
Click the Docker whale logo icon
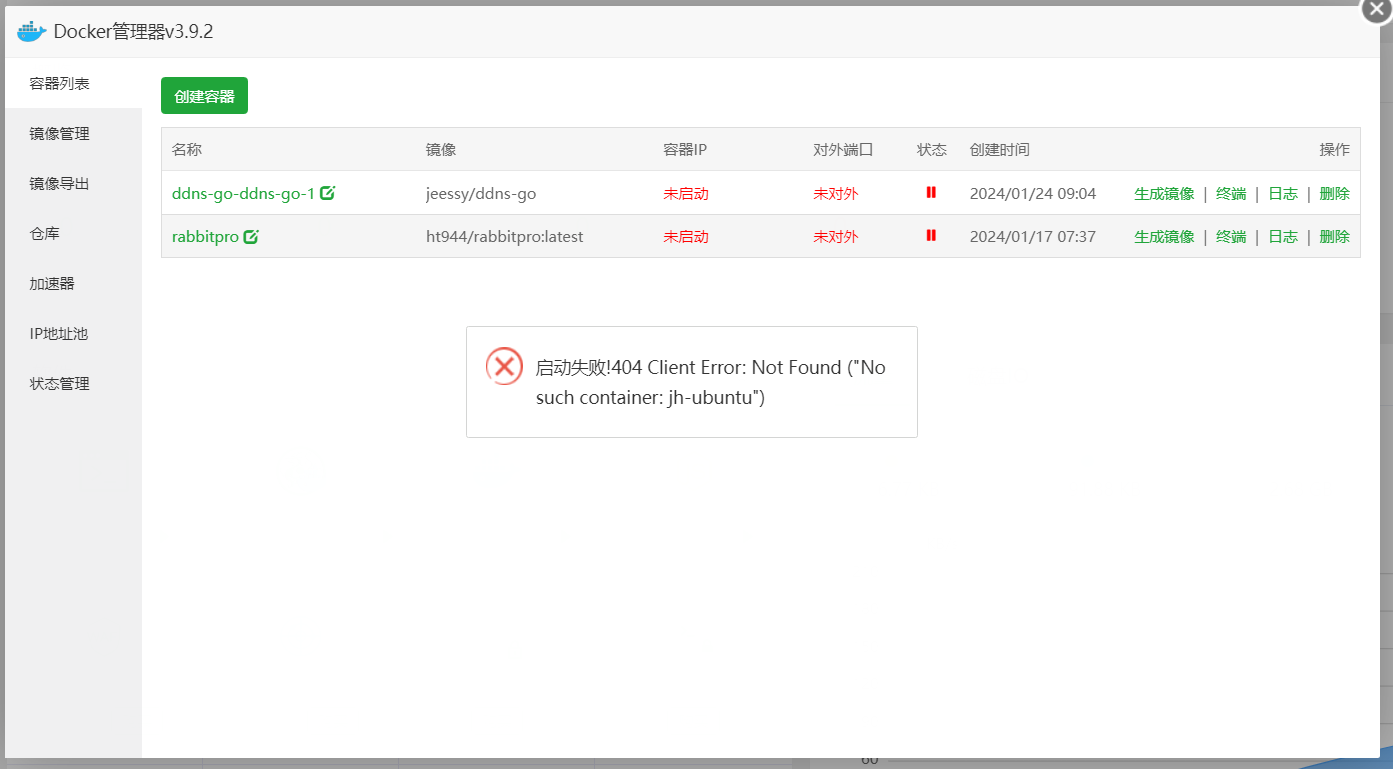point(32,31)
